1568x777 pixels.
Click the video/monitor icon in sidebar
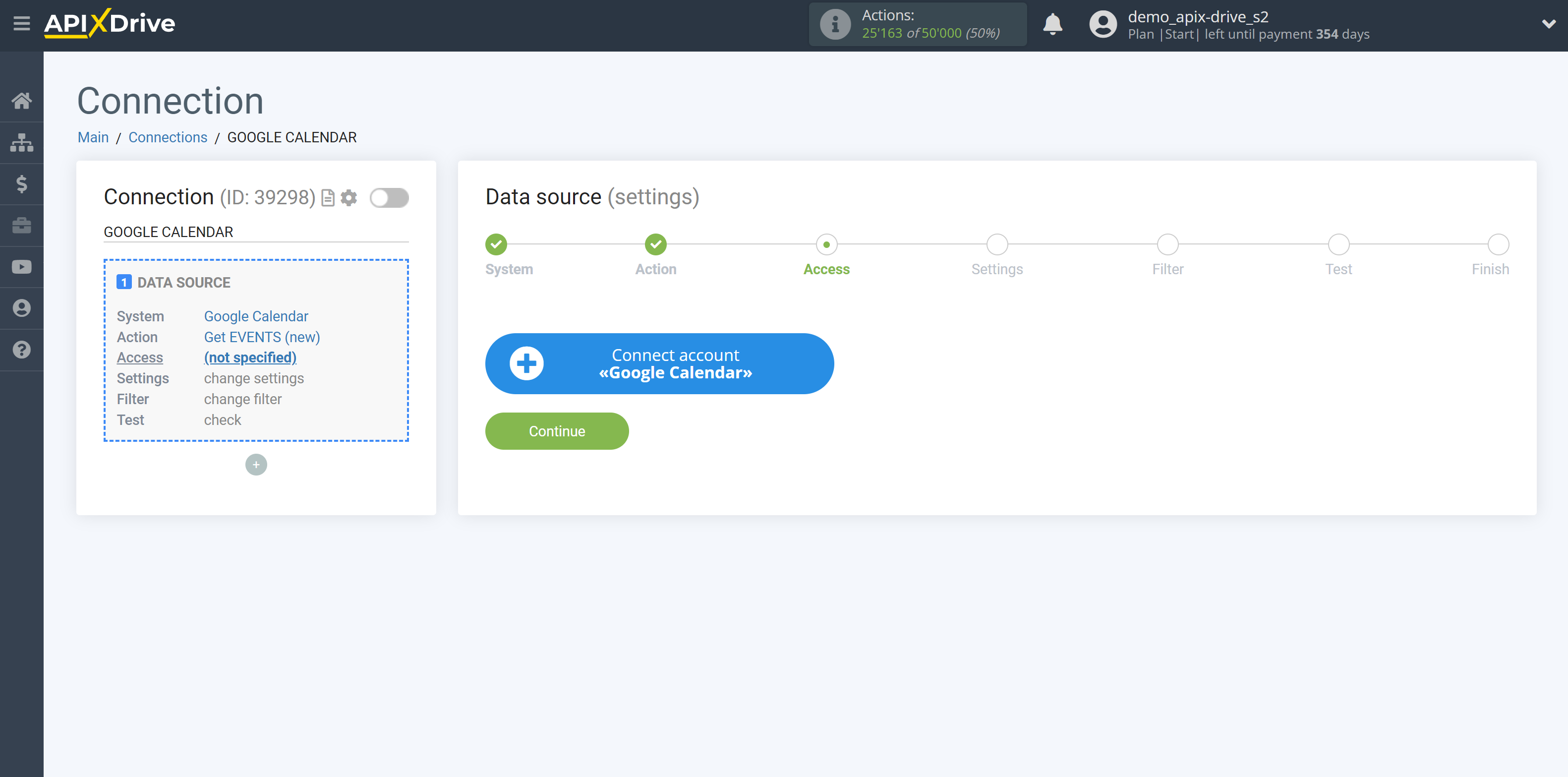click(22, 267)
